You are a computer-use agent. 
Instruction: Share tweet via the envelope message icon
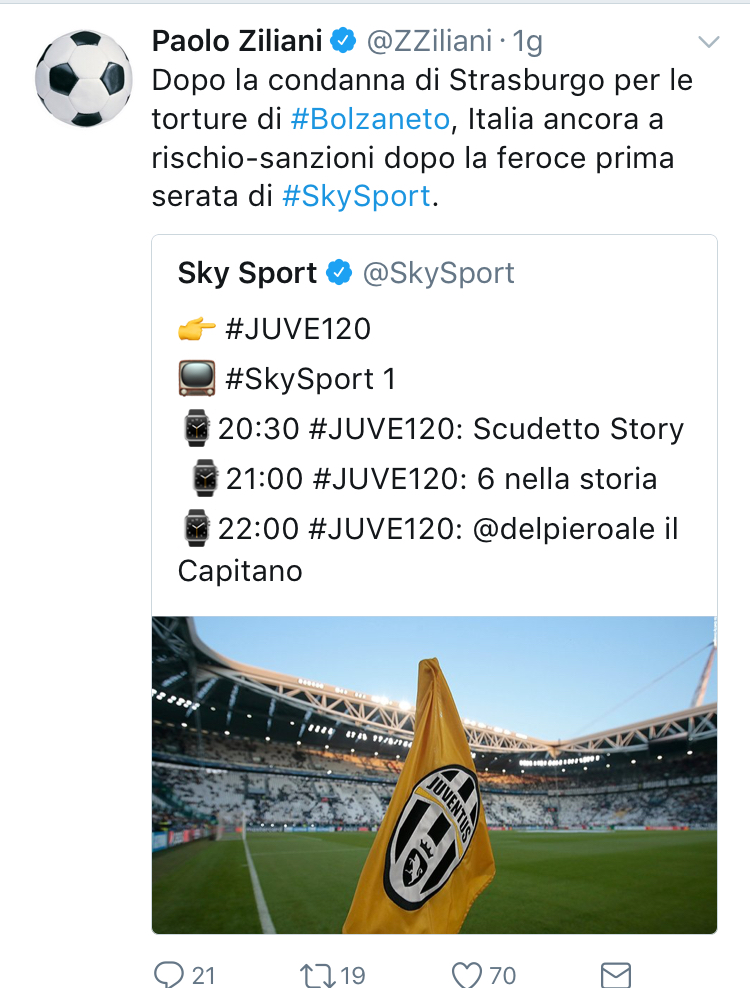click(x=615, y=973)
